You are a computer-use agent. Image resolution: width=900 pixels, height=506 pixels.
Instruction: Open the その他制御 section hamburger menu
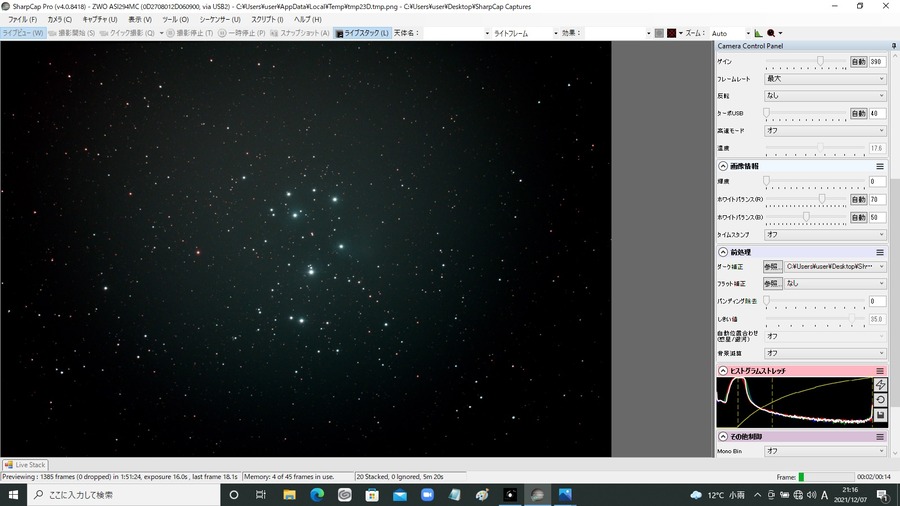pos(879,437)
